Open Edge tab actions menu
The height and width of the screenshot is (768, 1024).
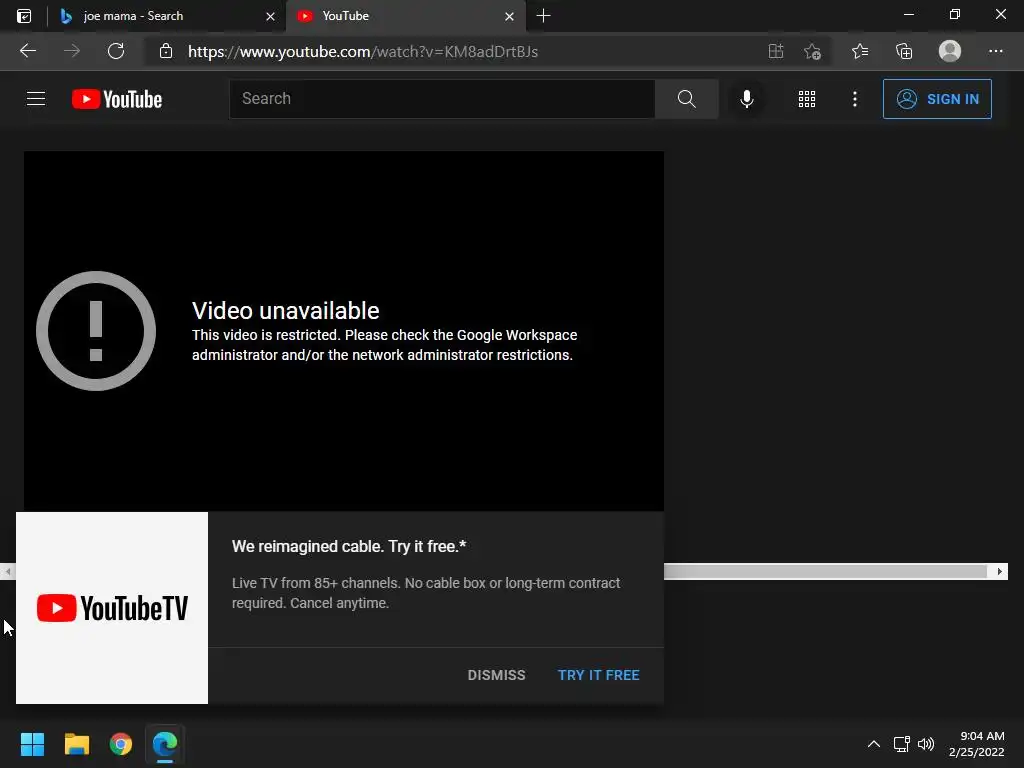coord(24,16)
